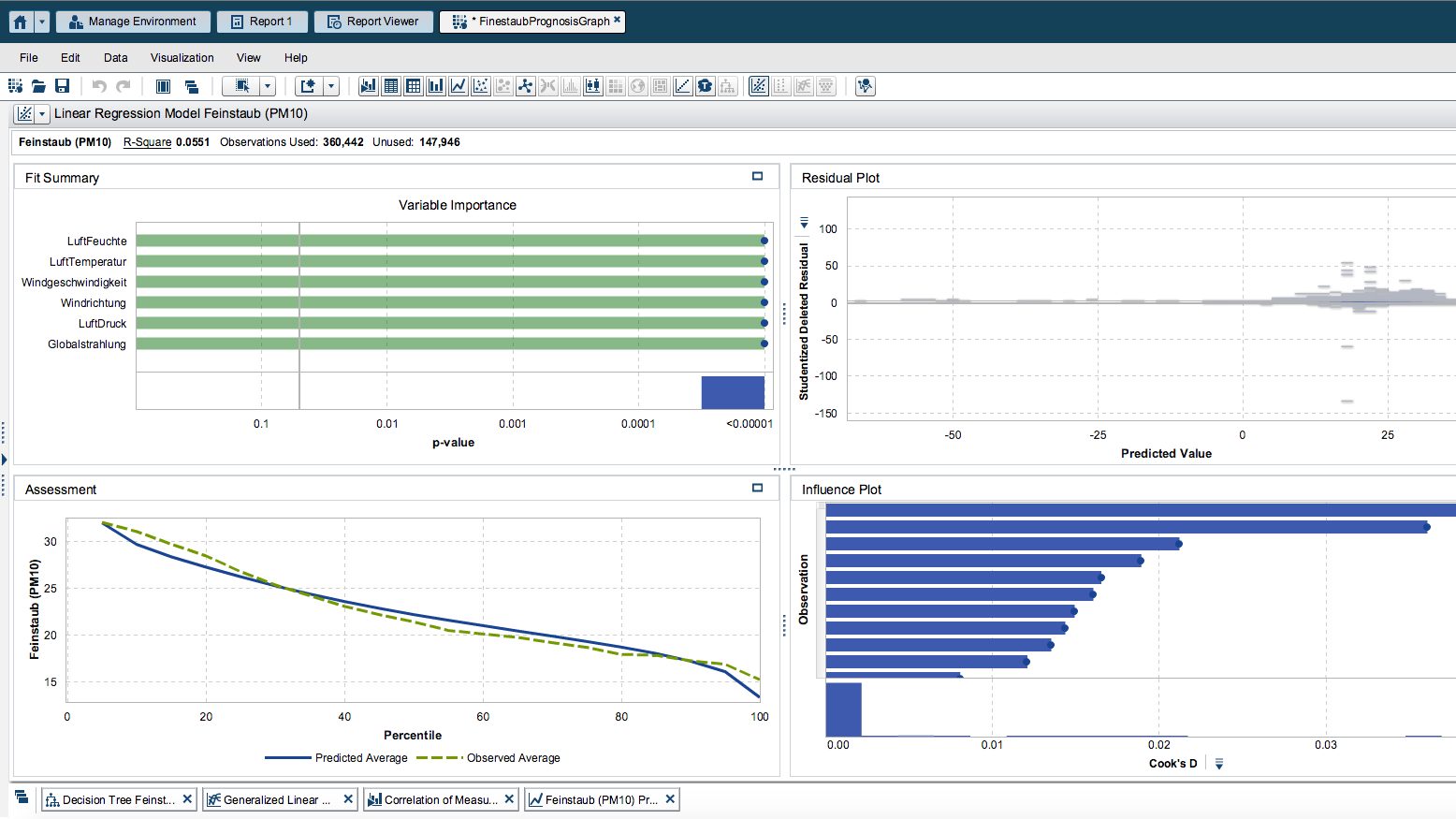1456x819 pixels.
Task: Switch to the Report 1 tab
Action: pyautogui.click(x=262, y=22)
